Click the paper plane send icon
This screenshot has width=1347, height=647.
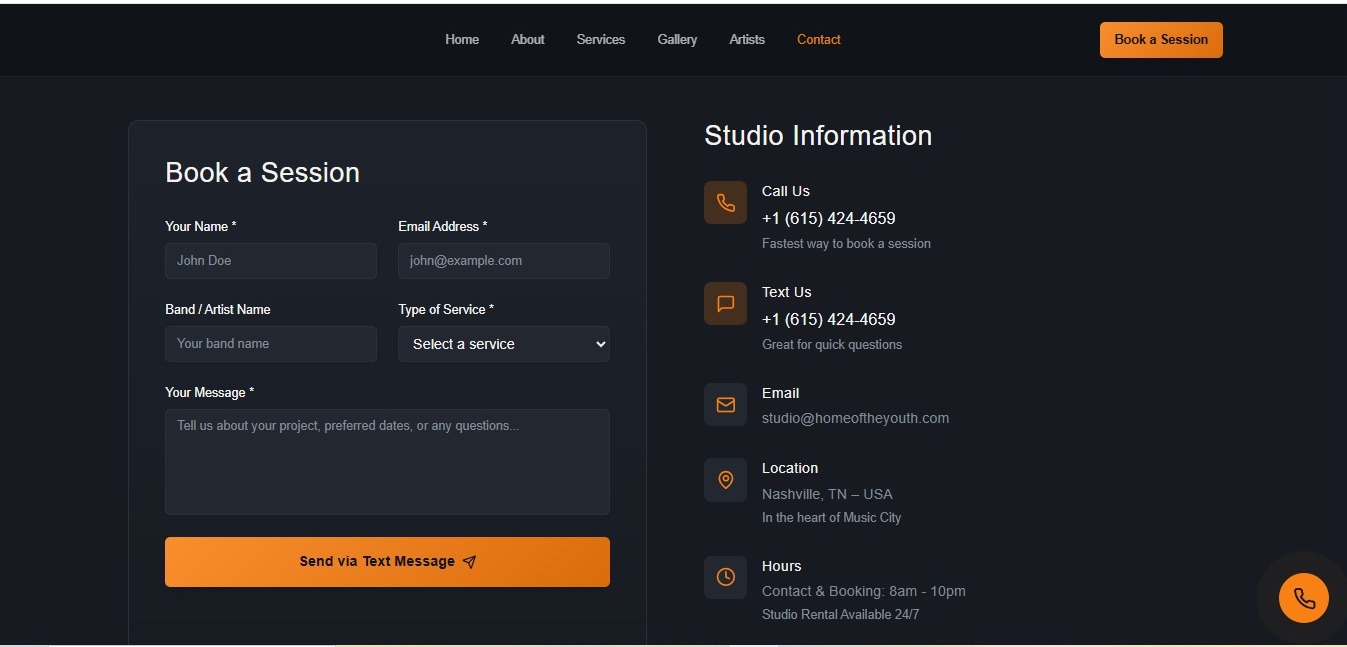coord(470,562)
